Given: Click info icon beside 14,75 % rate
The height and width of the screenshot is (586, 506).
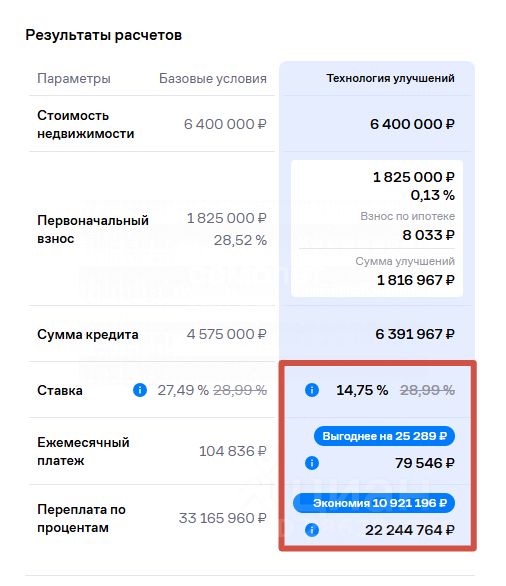Looking at the screenshot, I should [312, 390].
